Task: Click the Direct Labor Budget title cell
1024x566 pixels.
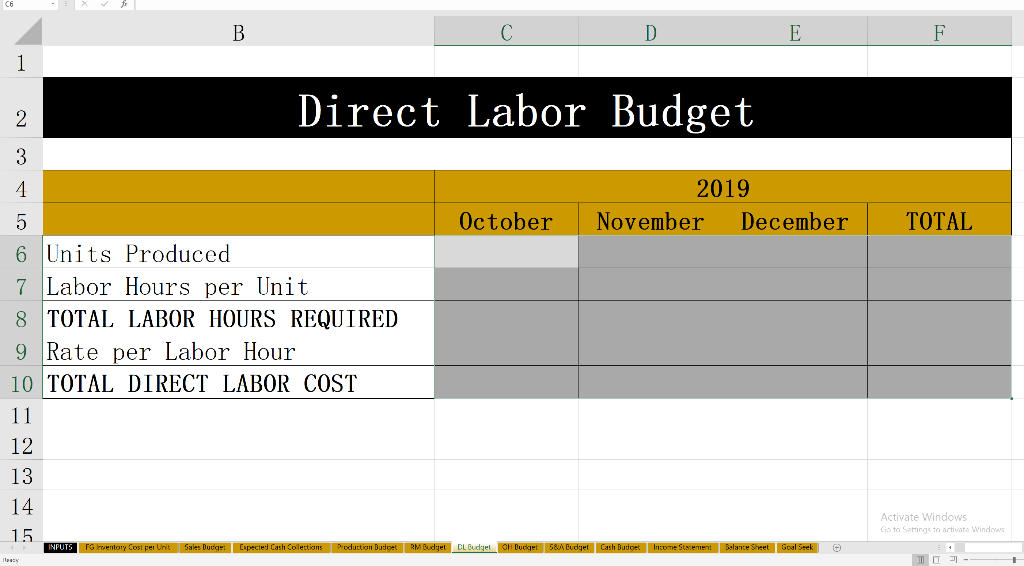Action: pyautogui.click(x=527, y=108)
